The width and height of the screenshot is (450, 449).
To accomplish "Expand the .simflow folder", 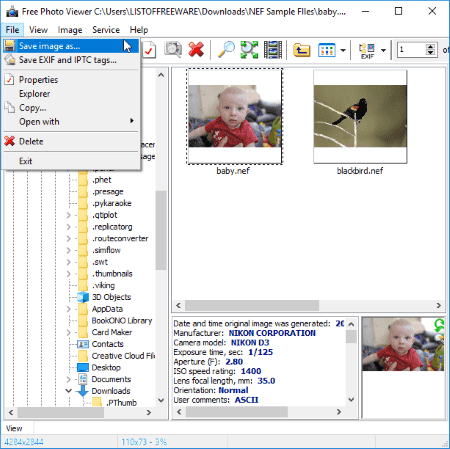I will [69, 250].
